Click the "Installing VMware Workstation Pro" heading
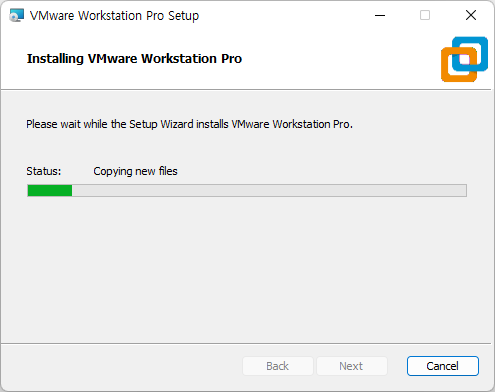Image resolution: width=495 pixels, height=392 pixels. (134, 59)
